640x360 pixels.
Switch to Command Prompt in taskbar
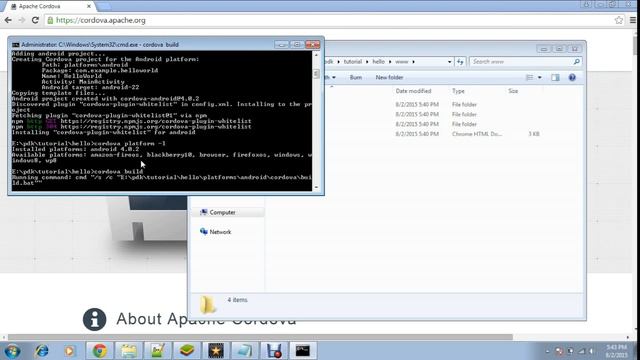(303, 351)
